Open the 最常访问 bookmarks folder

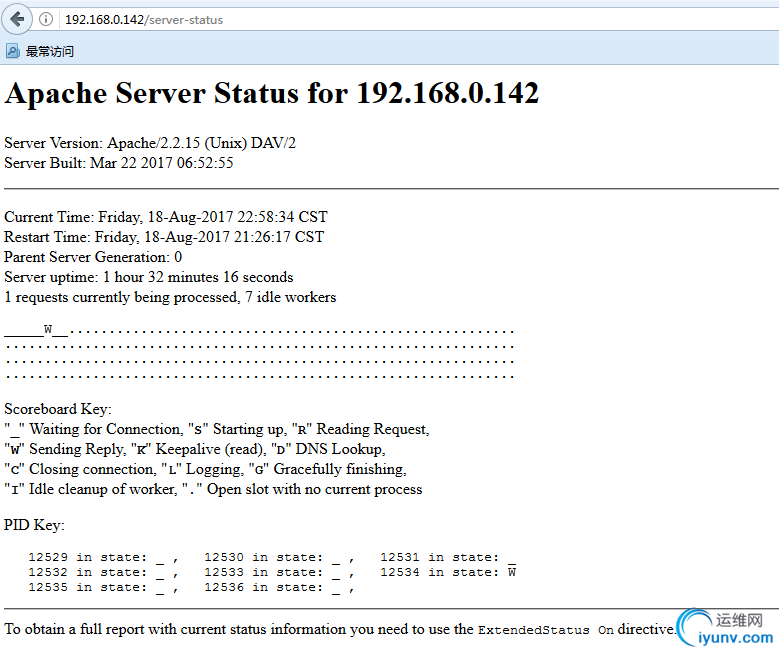pyautogui.click(x=40, y=51)
